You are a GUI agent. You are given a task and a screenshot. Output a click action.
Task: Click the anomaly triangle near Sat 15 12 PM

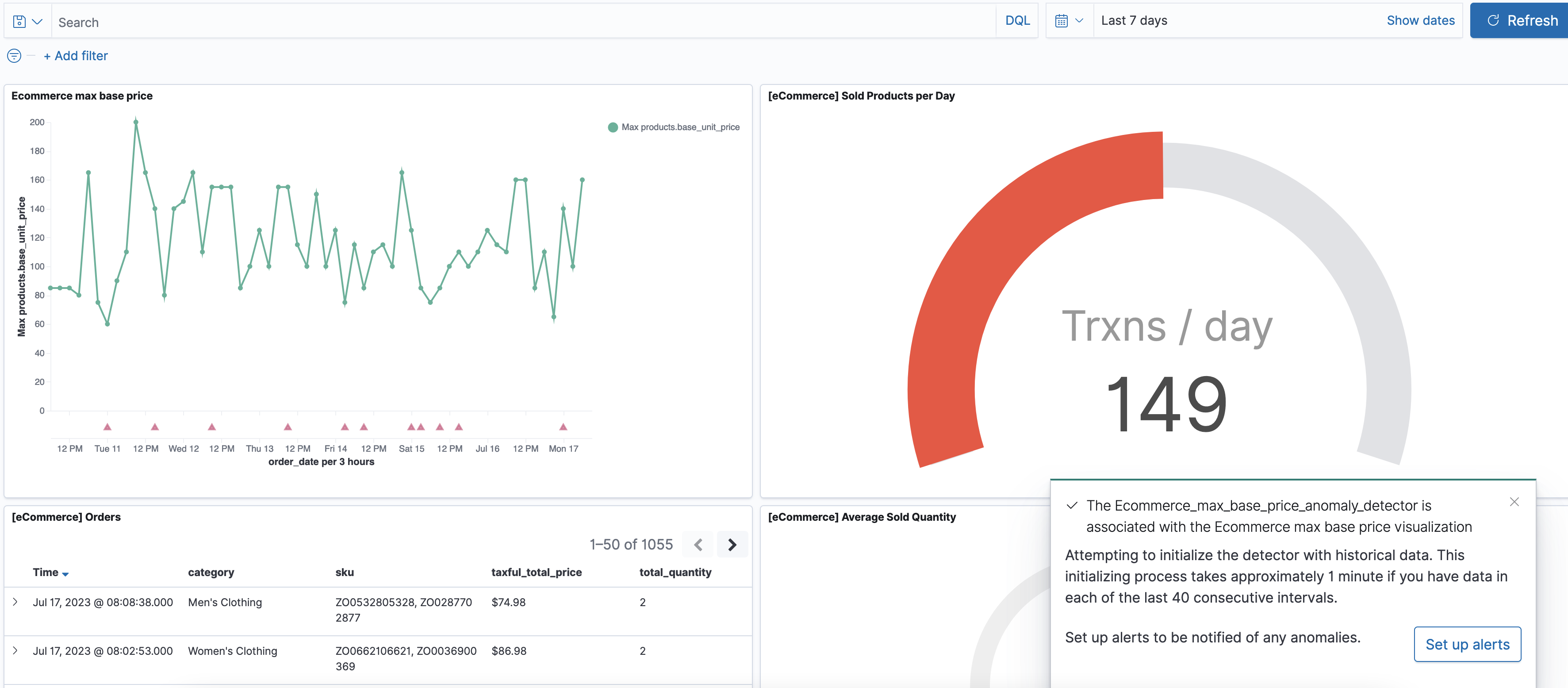[x=440, y=427]
